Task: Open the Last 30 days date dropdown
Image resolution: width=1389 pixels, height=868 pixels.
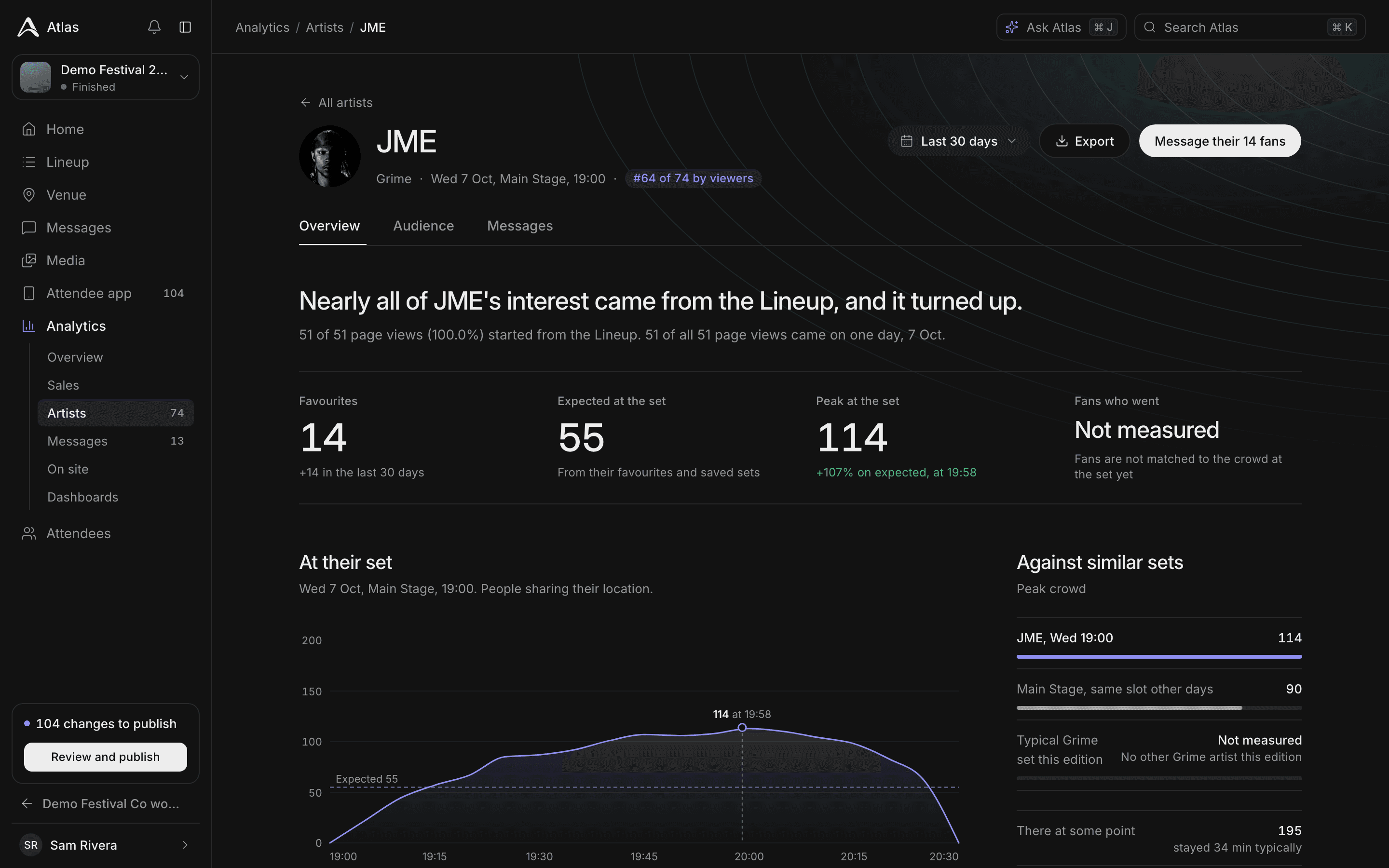Action: pos(958,141)
